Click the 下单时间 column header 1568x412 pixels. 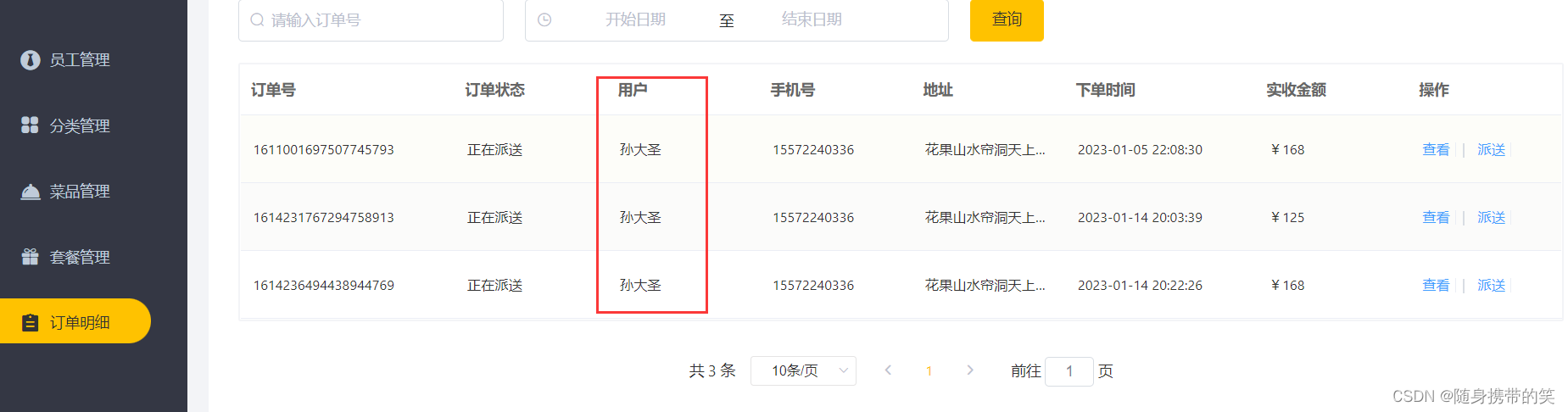[x=1105, y=90]
